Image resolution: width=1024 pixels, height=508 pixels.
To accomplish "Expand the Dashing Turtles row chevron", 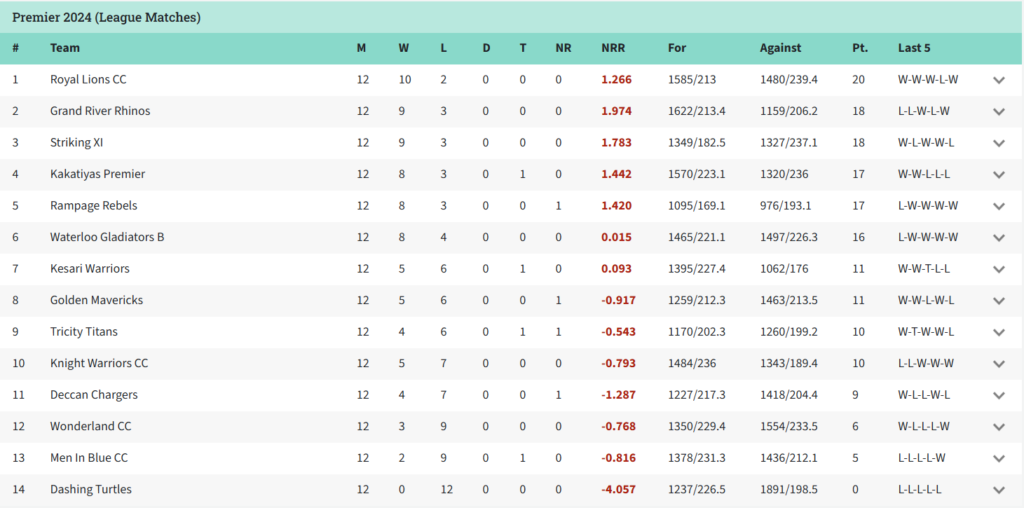I will click(998, 490).
